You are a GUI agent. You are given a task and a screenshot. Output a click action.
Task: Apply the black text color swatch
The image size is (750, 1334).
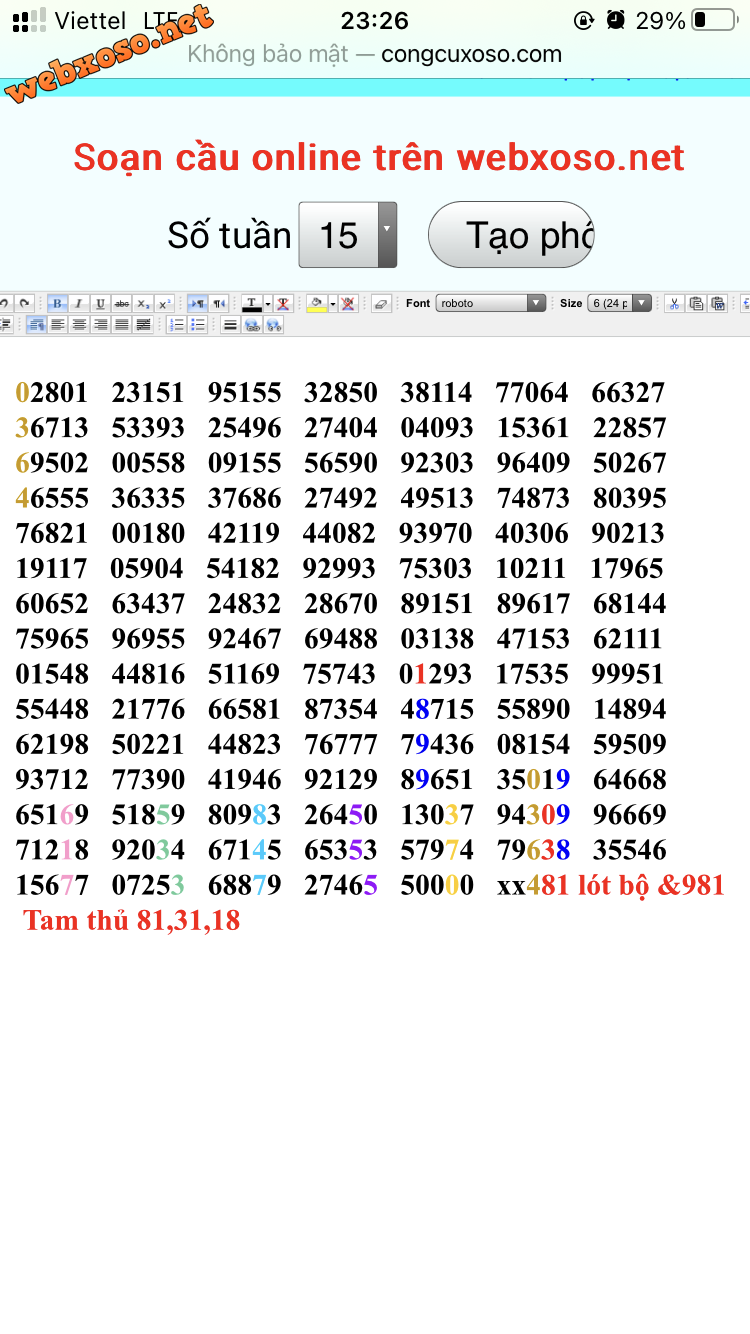[x=252, y=303]
